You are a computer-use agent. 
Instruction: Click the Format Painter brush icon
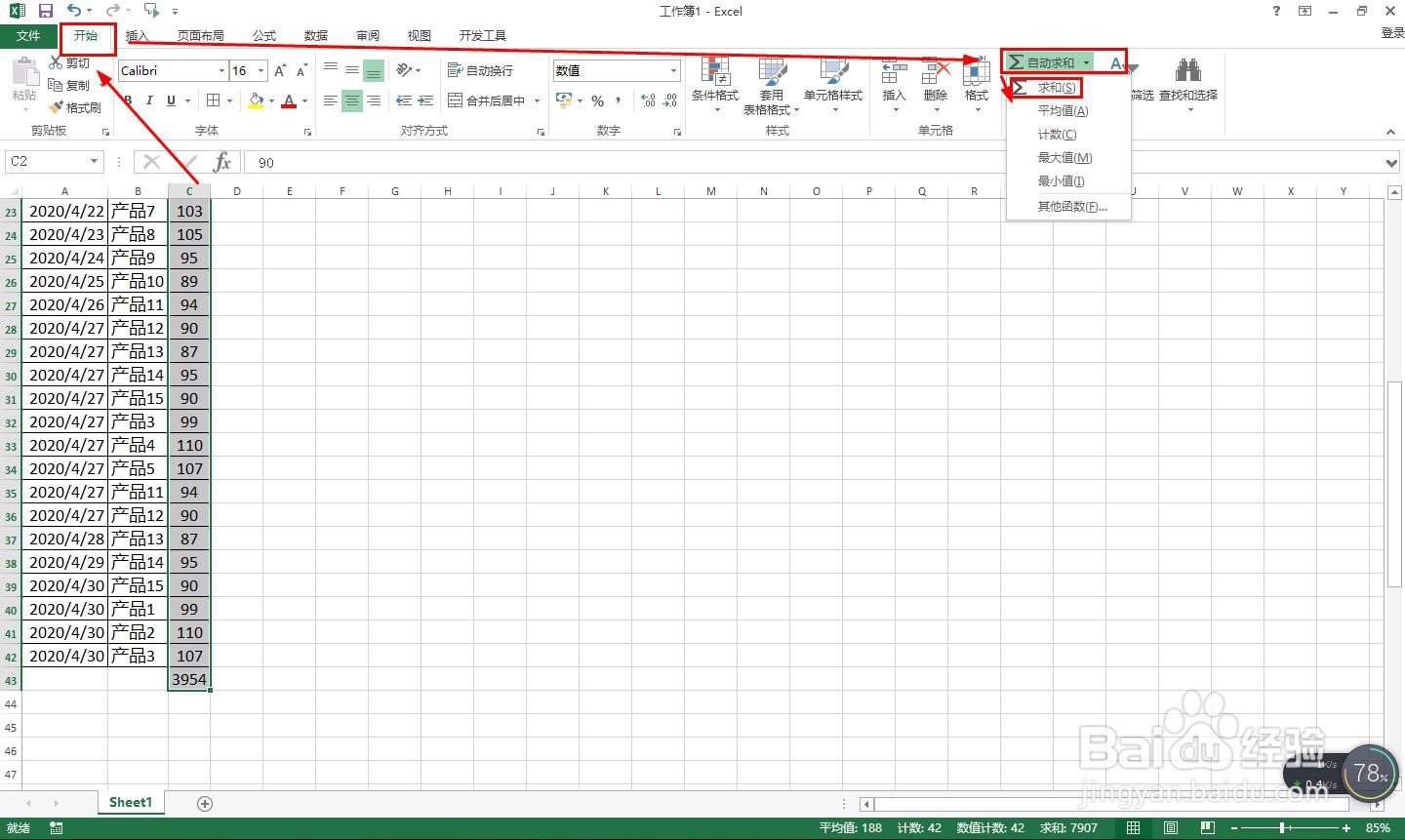pos(57,107)
